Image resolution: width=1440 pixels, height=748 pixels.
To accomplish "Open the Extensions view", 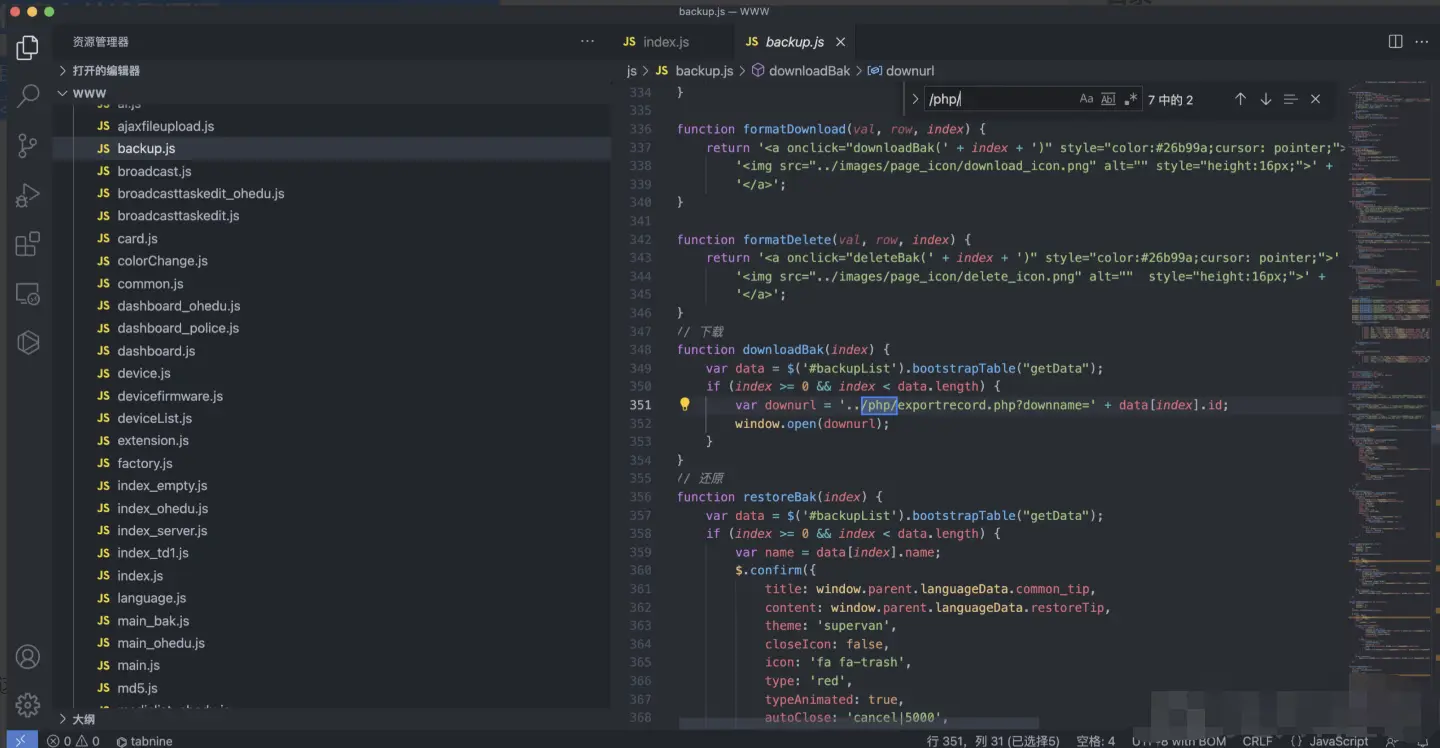I will tap(28, 244).
